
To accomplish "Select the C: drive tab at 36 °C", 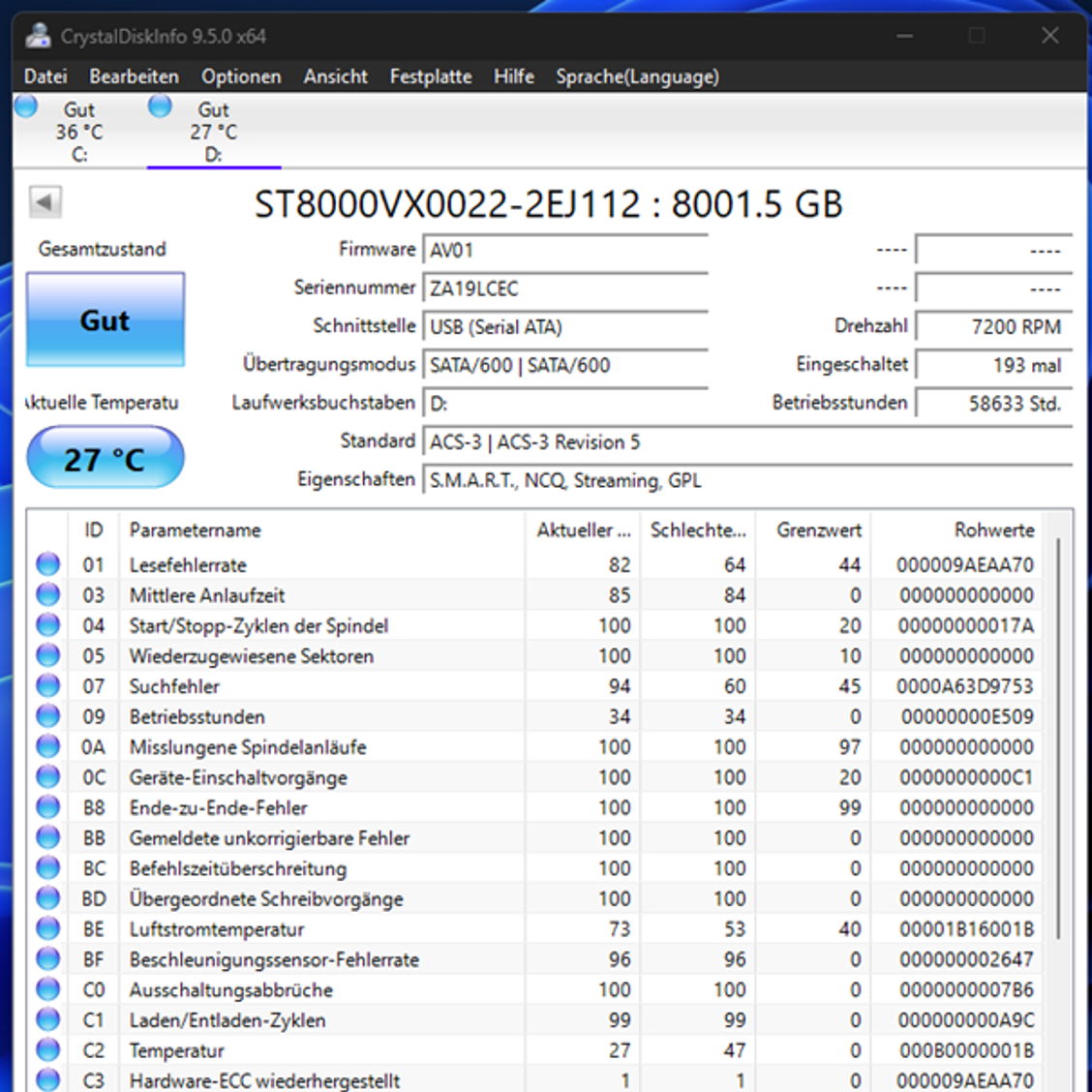I will (79, 132).
